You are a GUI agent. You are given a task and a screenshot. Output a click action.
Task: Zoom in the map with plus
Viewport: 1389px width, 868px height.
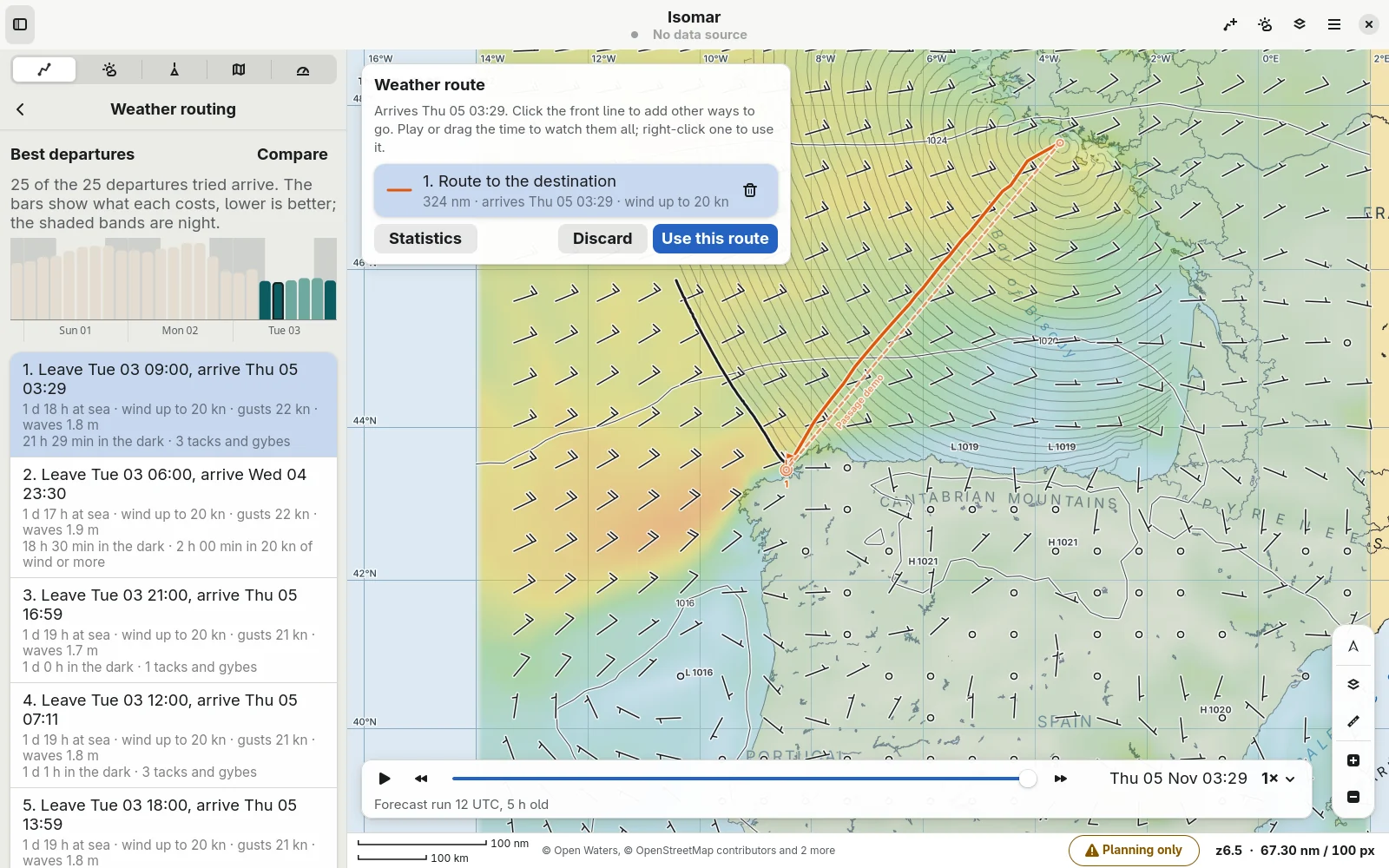tap(1353, 760)
